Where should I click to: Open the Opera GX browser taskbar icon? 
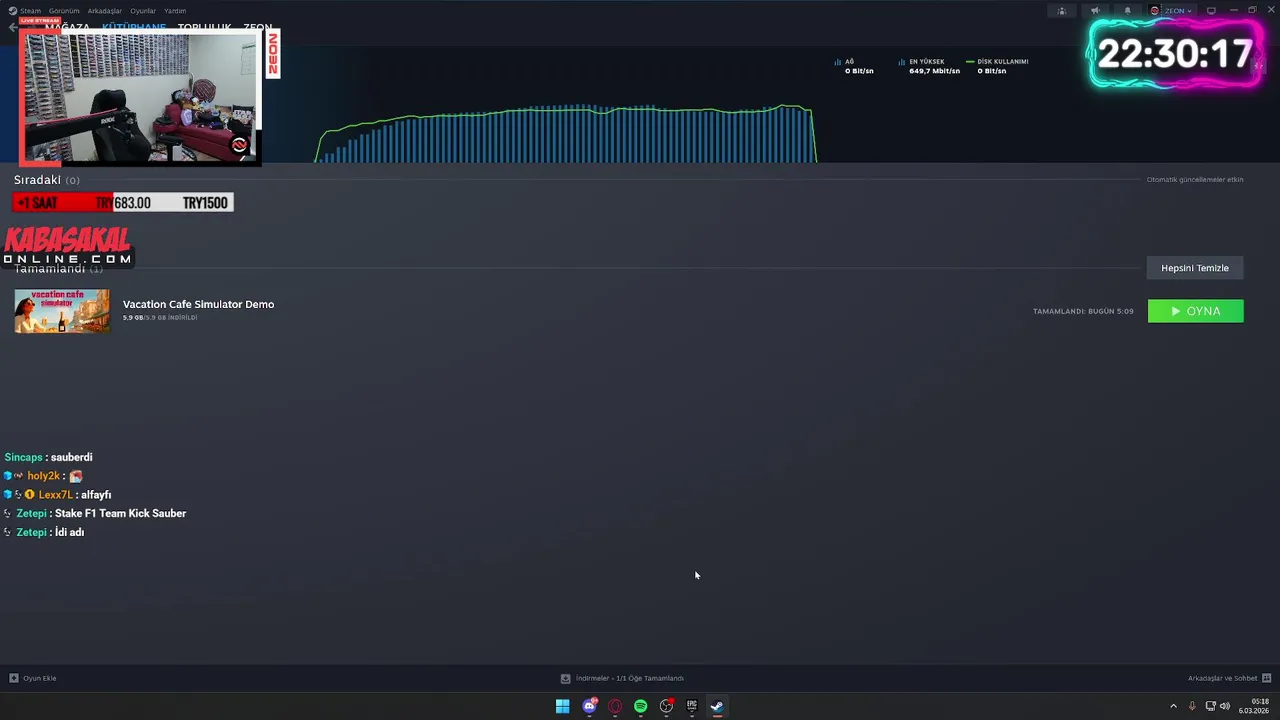(x=615, y=706)
